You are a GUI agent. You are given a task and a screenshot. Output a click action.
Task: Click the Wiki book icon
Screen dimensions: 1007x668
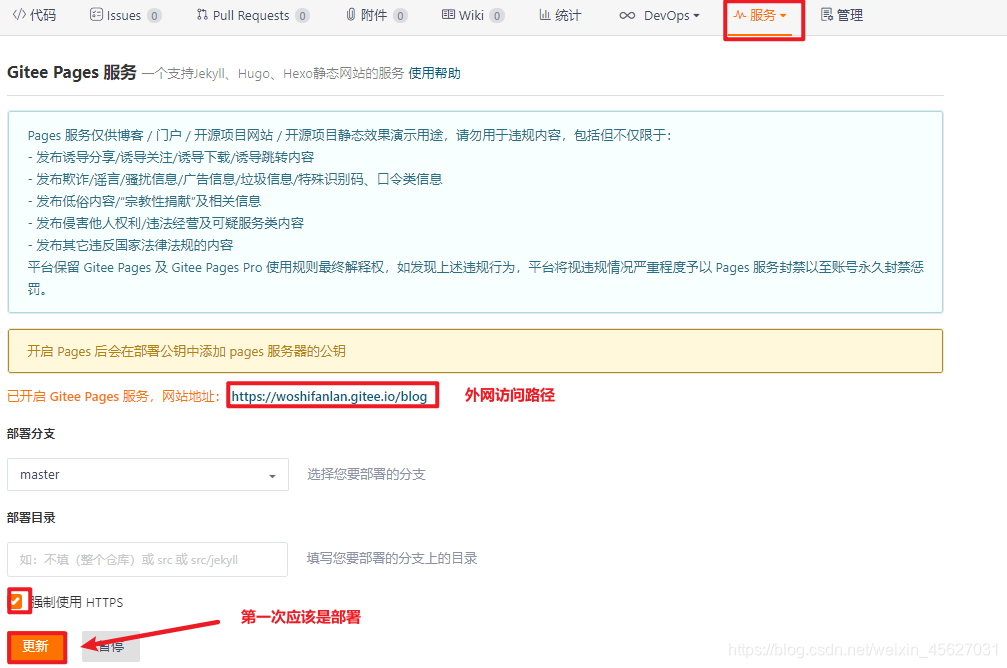(x=448, y=14)
